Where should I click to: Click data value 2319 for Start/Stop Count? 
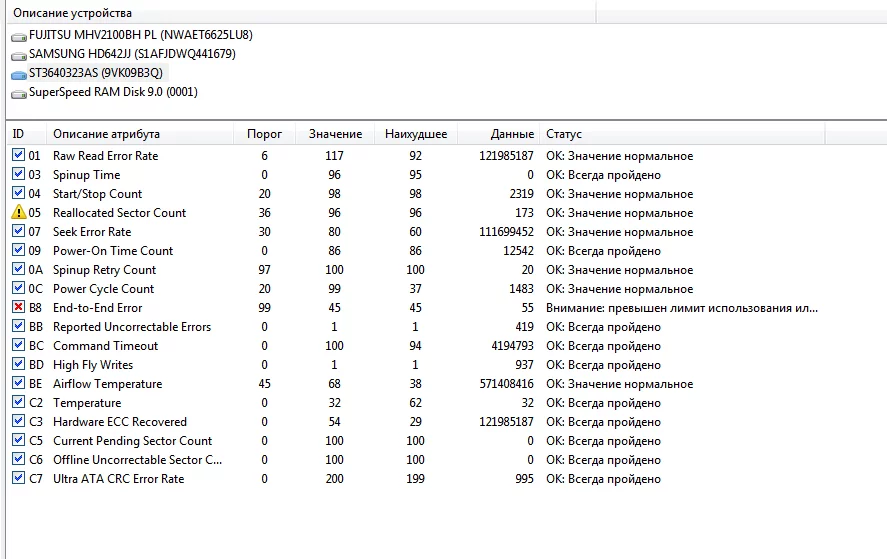[522, 194]
